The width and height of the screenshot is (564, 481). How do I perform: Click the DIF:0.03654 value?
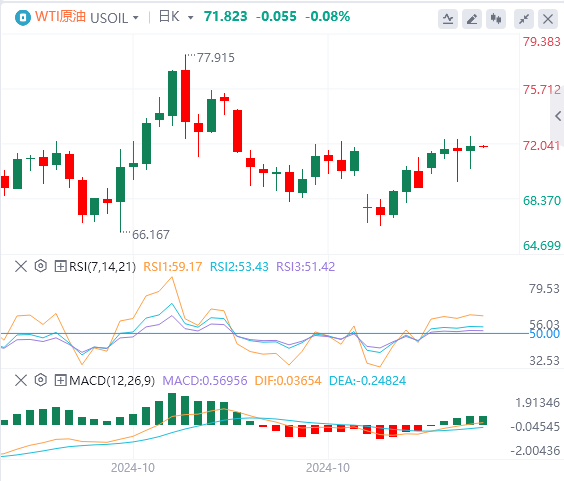288,380
